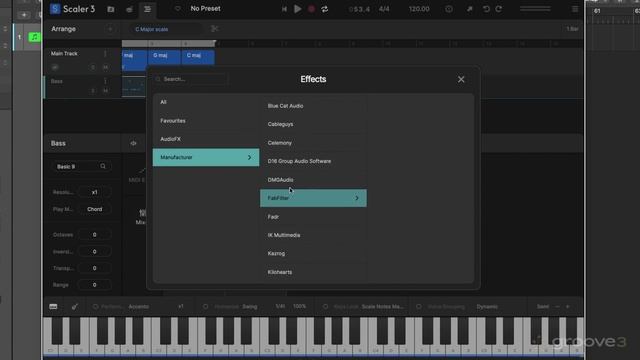This screenshot has height=360, width=640.
Task: Open the Scale Notes Ma... dropdown
Action: coord(383,307)
